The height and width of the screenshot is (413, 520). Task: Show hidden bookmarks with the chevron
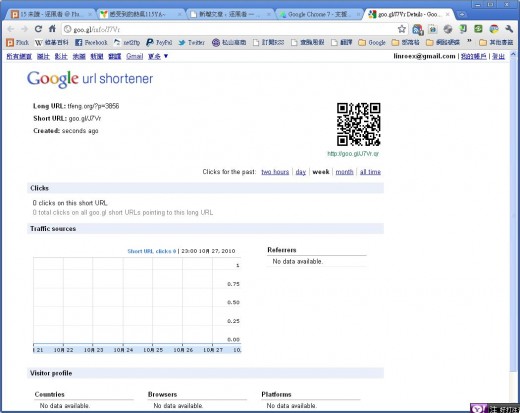click(469, 42)
